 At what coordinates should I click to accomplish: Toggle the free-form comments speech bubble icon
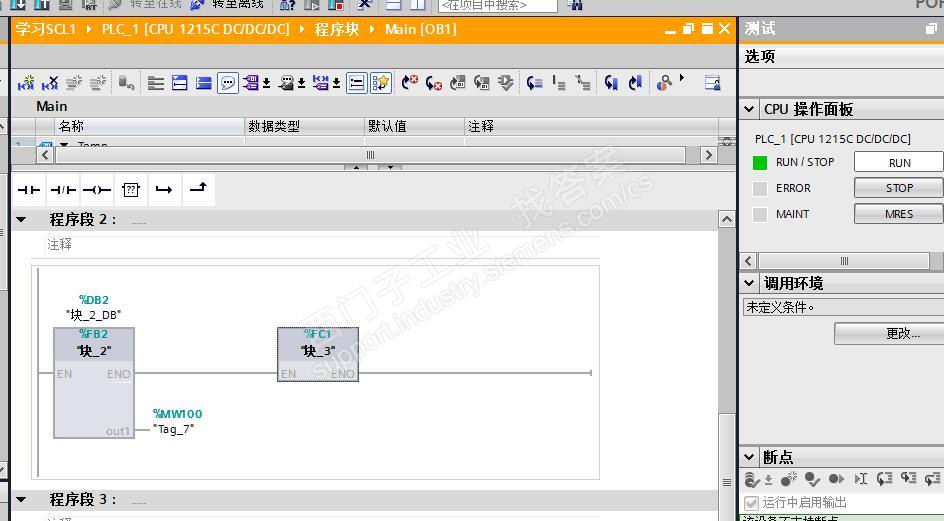click(x=228, y=83)
